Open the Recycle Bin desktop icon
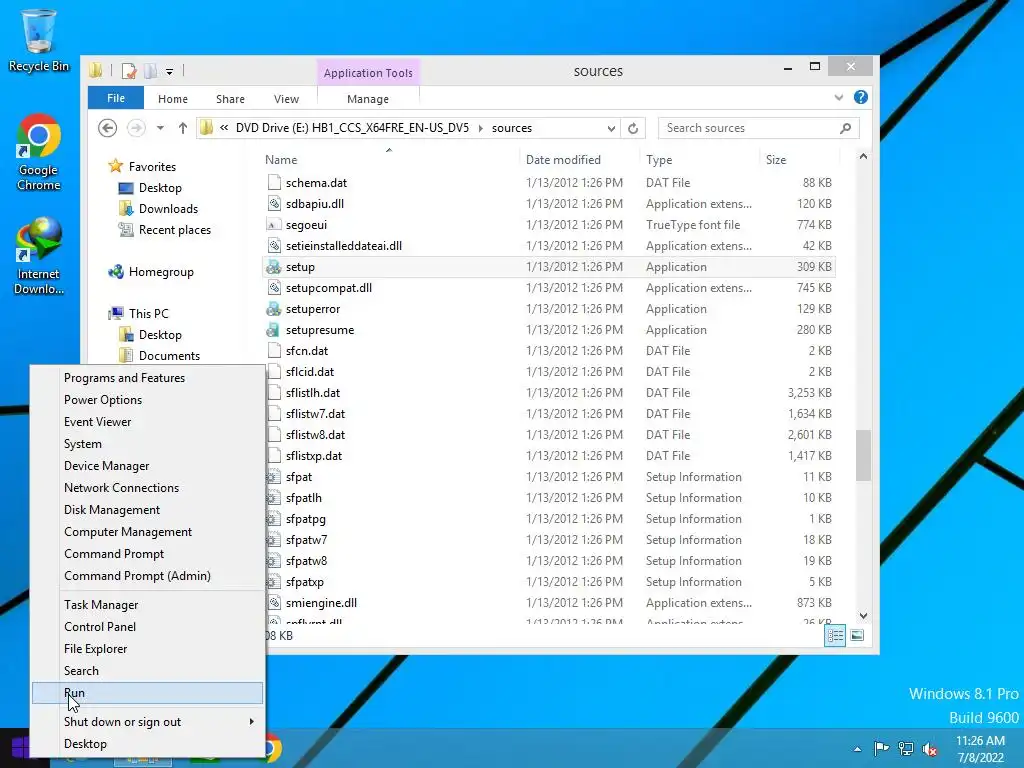The height and width of the screenshot is (768, 1024). (39, 39)
